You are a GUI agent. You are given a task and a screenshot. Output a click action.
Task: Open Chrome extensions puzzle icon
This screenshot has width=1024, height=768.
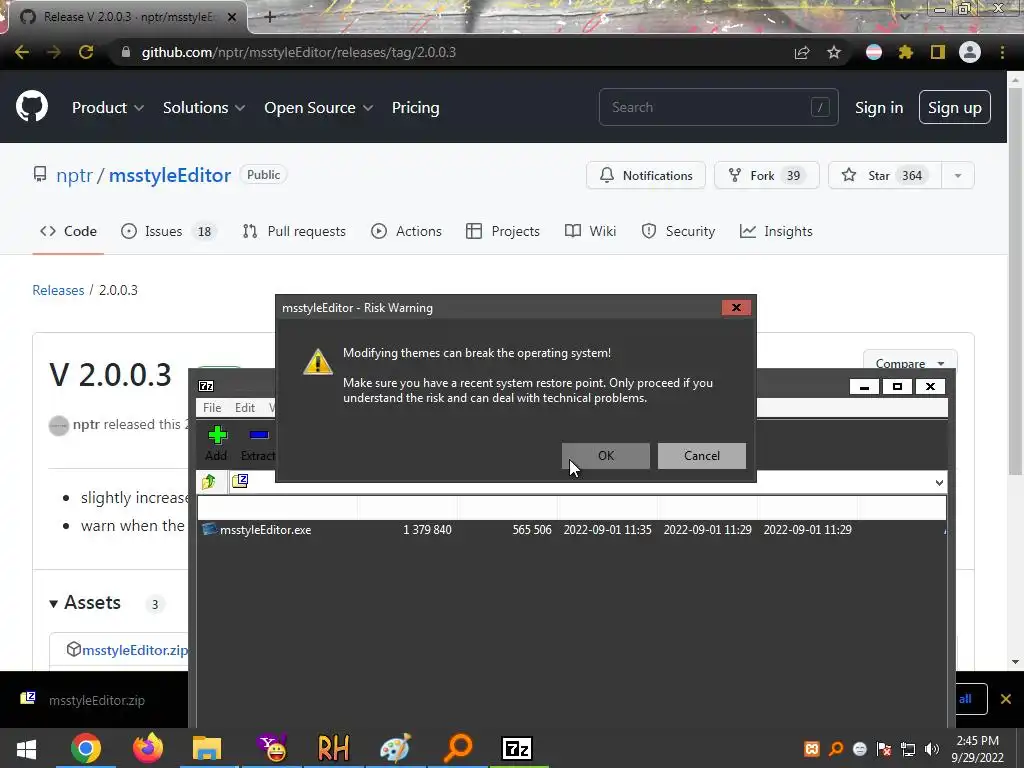906,52
